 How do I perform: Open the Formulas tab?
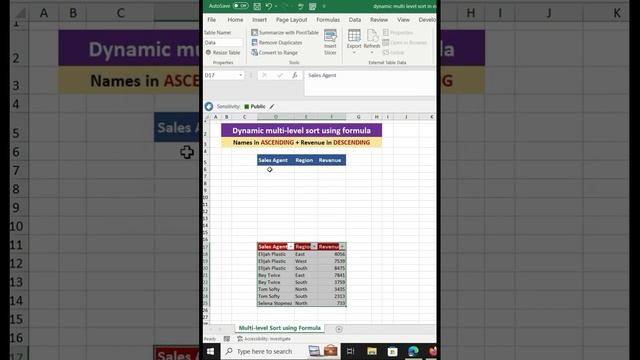click(x=328, y=20)
